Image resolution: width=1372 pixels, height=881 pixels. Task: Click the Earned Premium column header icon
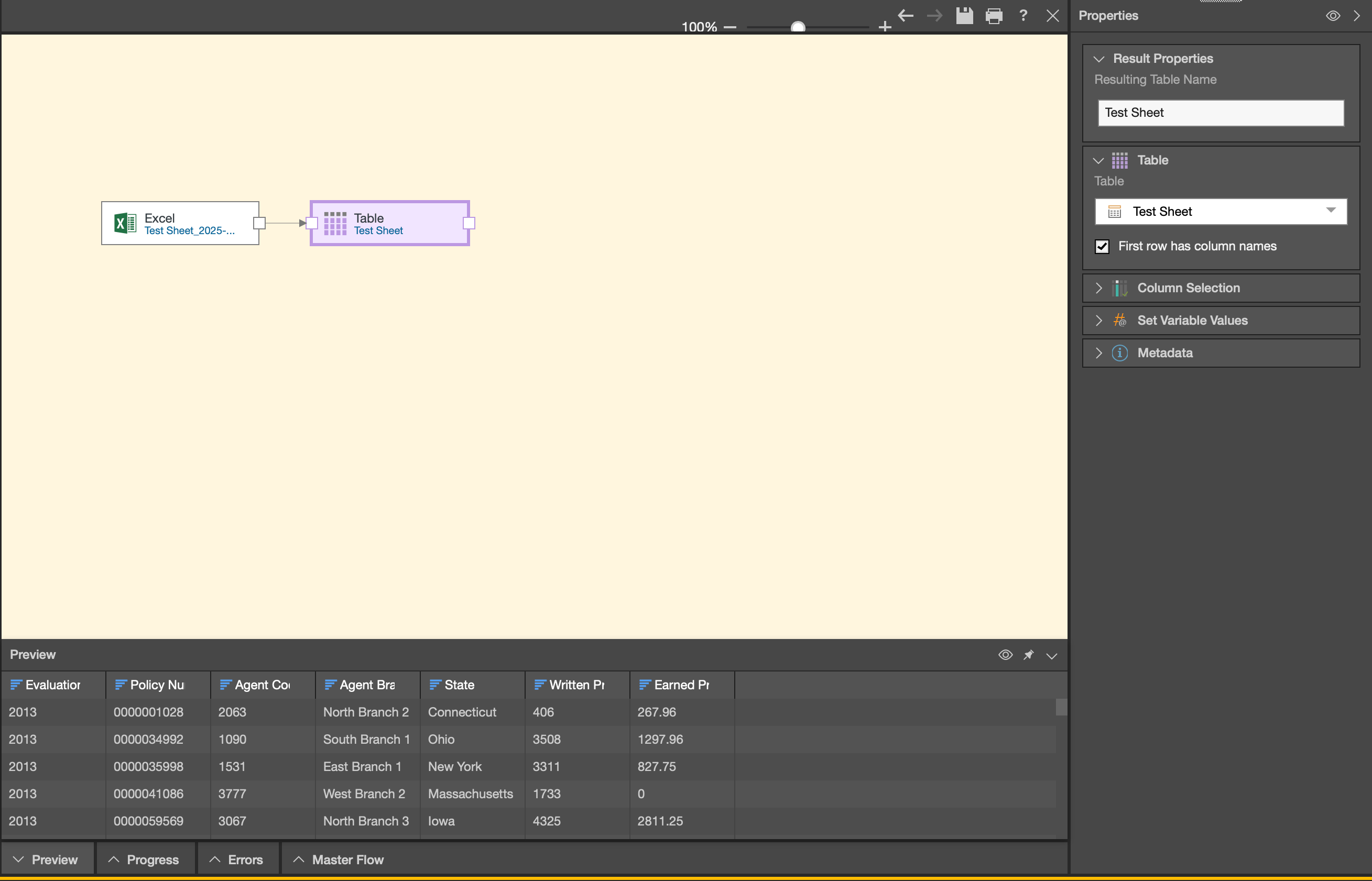point(645,685)
